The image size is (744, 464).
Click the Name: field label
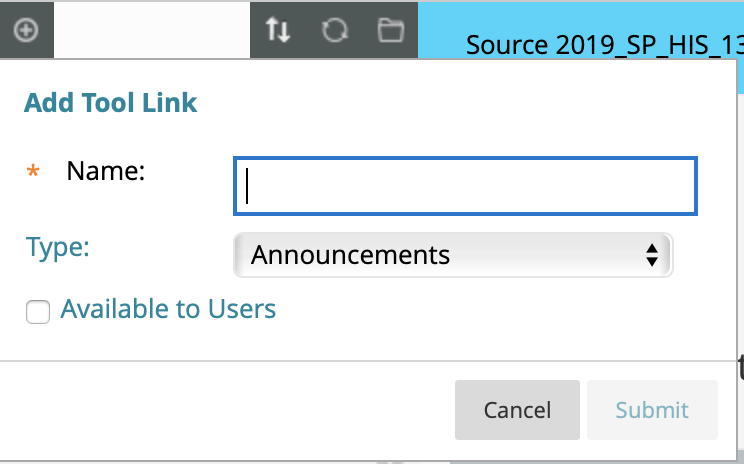[105, 171]
